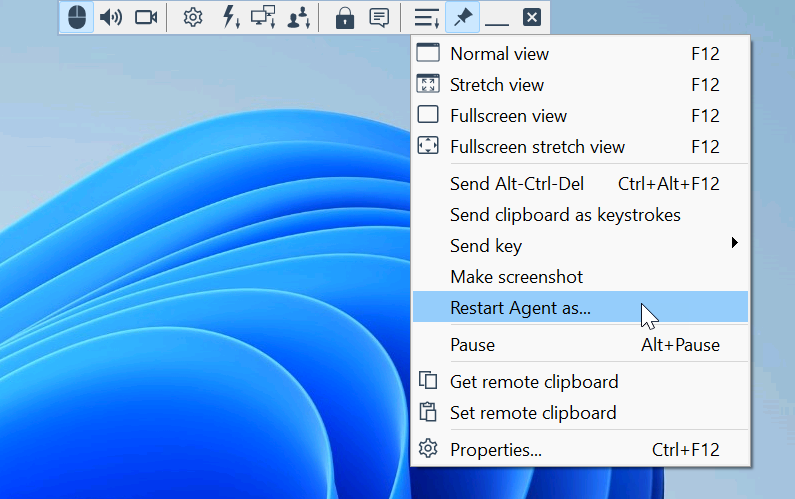Click Make screenshot menu item
The width and height of the screenshot is (795, 499).
[x=516, y=277]
